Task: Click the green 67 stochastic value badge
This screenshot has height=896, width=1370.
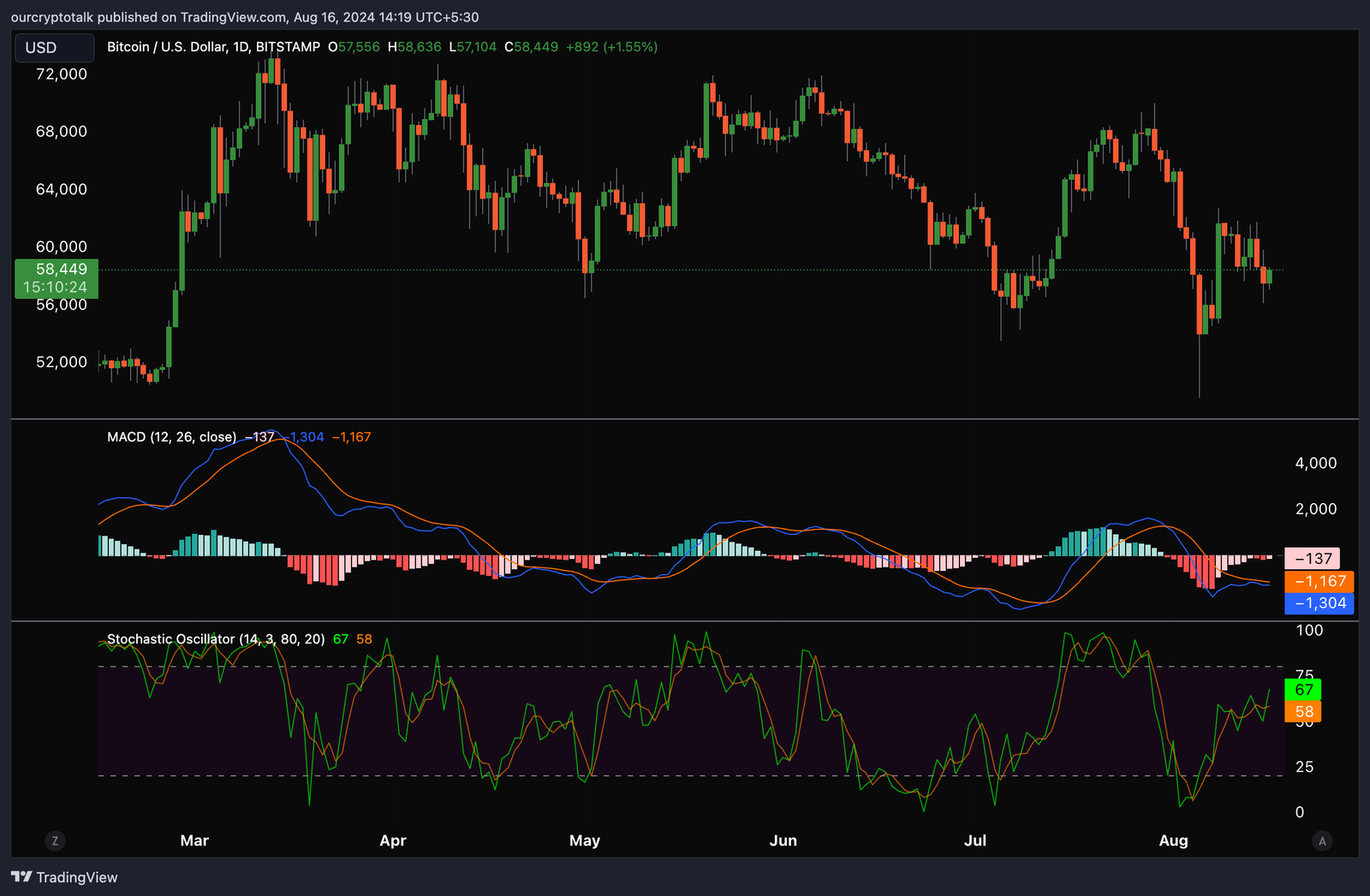Action: [x=1302, y=690]
